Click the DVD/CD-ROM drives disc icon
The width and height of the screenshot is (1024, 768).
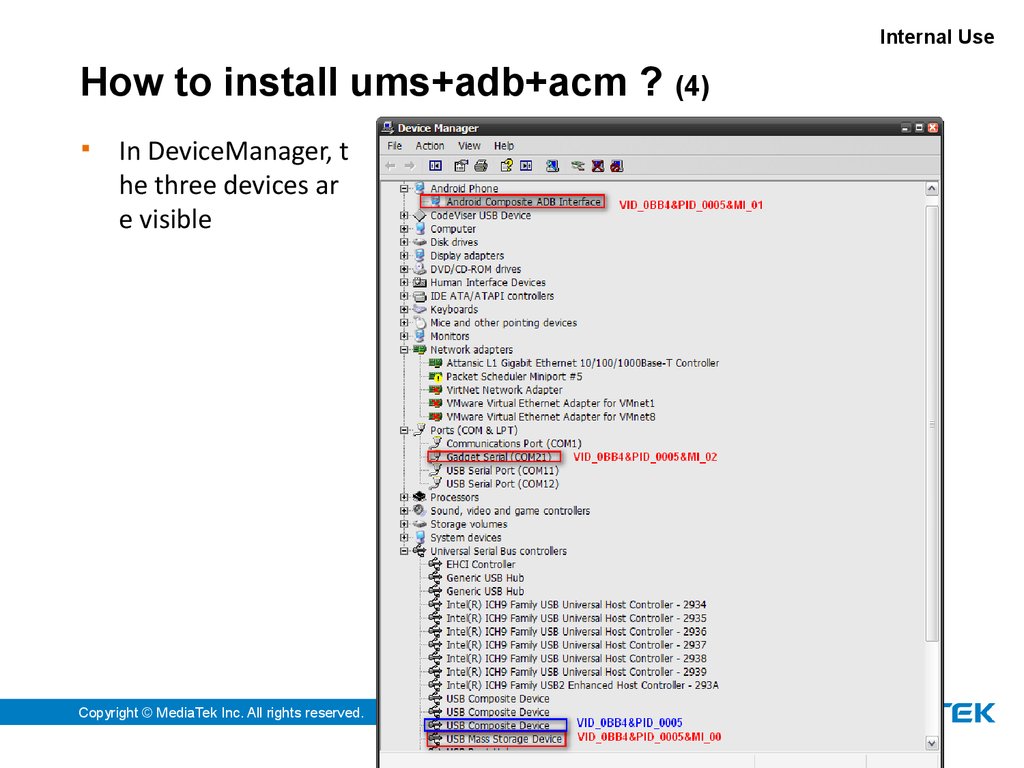tap(420, 269)
